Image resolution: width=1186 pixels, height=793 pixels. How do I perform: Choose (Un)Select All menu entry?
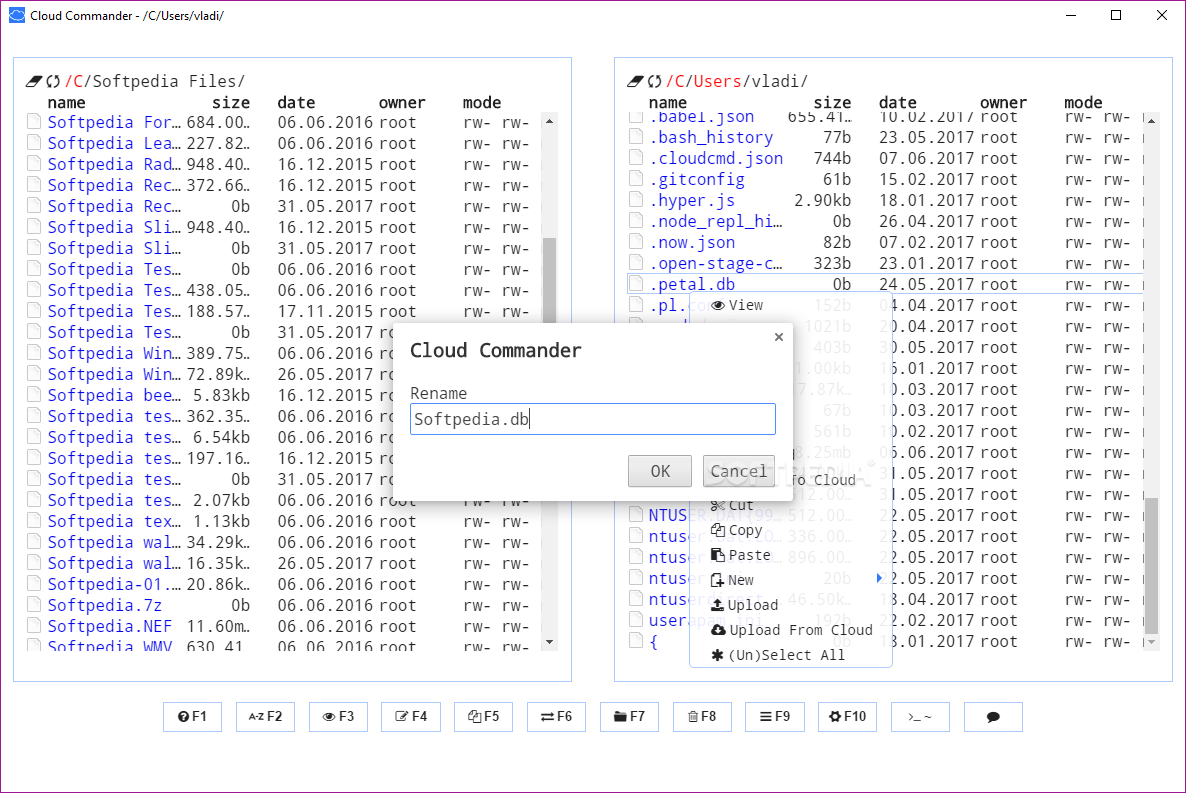[778, 655]
